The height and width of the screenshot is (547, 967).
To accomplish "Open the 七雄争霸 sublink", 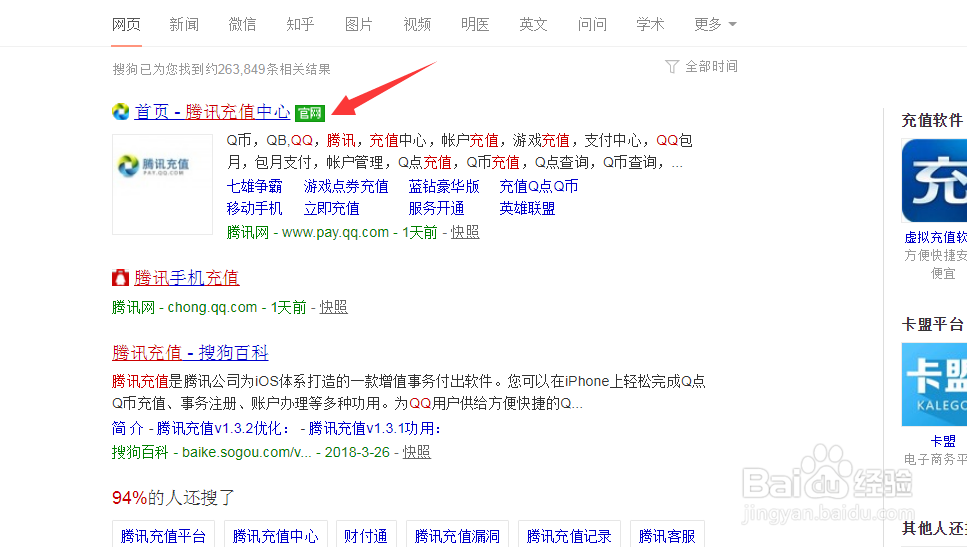I will point(254,186).
